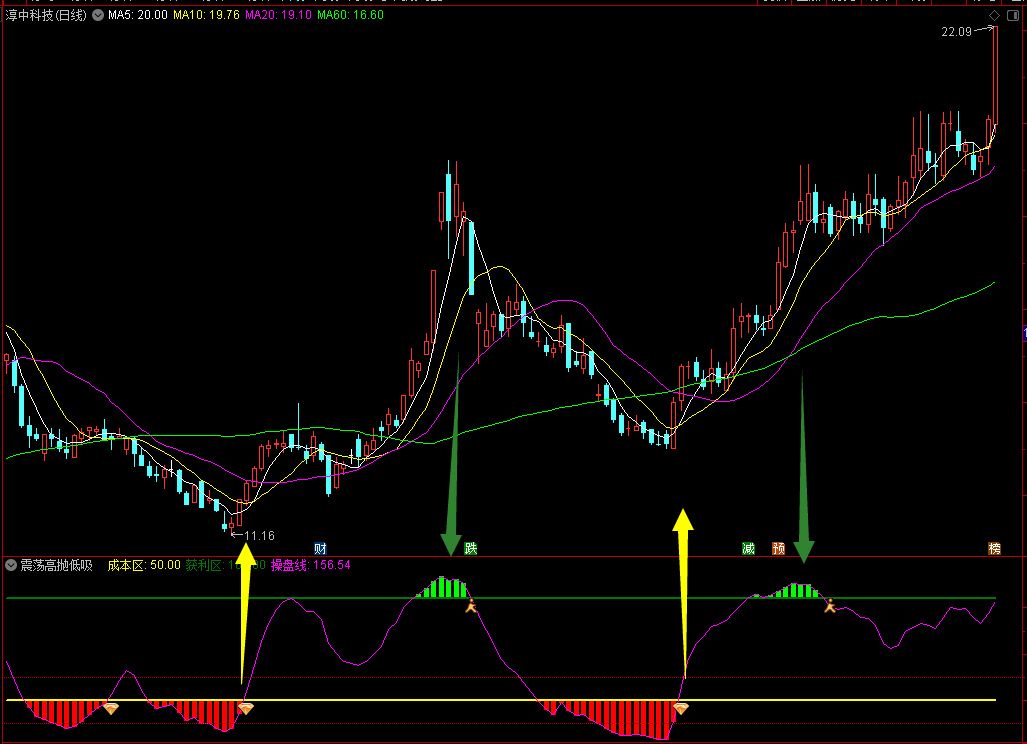Click the green 跌 event marker
This screenshot has width=1027, height=744.
(471, 549)
